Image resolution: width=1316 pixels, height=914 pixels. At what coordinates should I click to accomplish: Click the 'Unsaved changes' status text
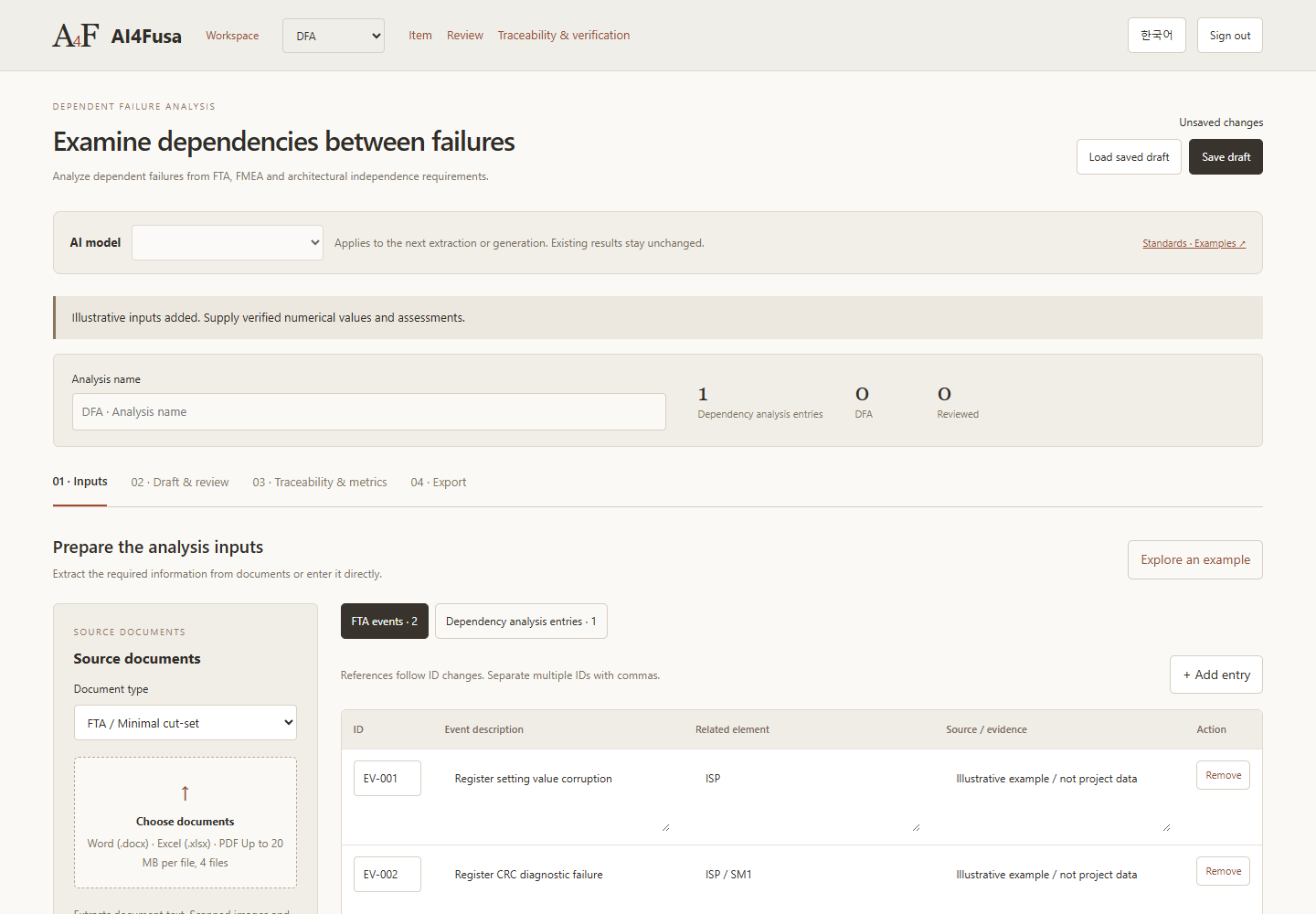coord(1221,122)
